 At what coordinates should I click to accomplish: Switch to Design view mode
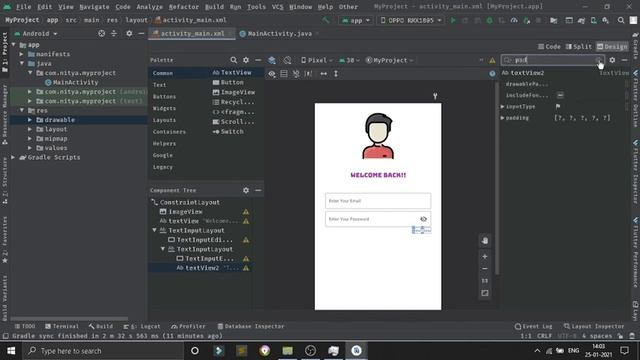[x=612, y=47]
